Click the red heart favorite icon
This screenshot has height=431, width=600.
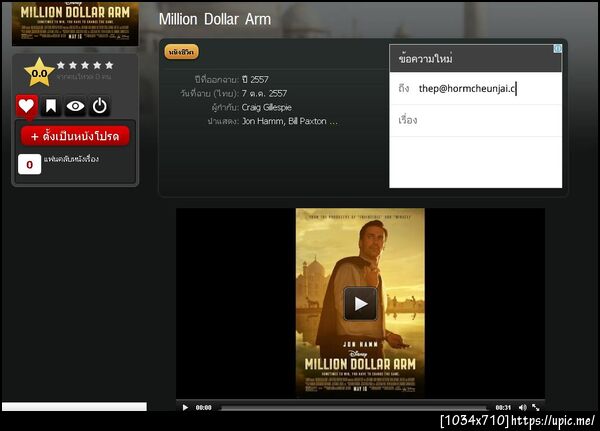[x=26, y=106]
